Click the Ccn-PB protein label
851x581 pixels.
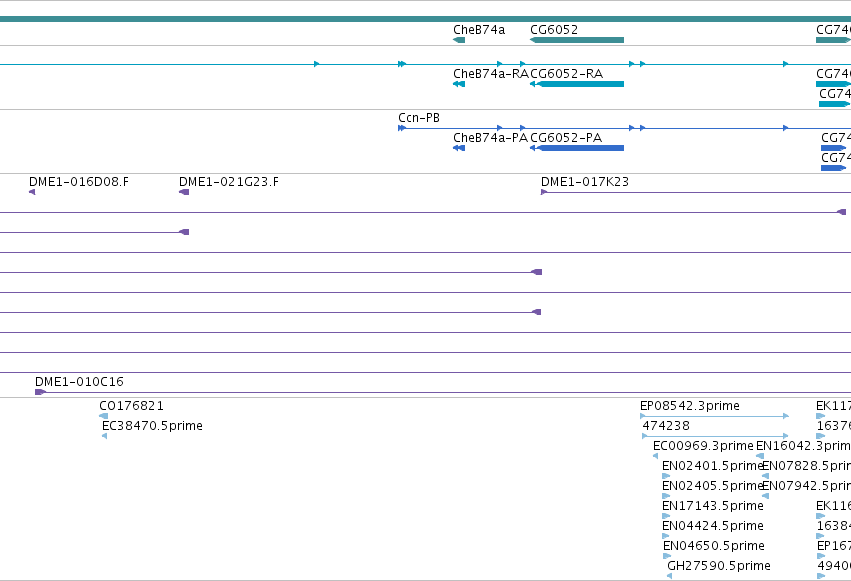418,118
